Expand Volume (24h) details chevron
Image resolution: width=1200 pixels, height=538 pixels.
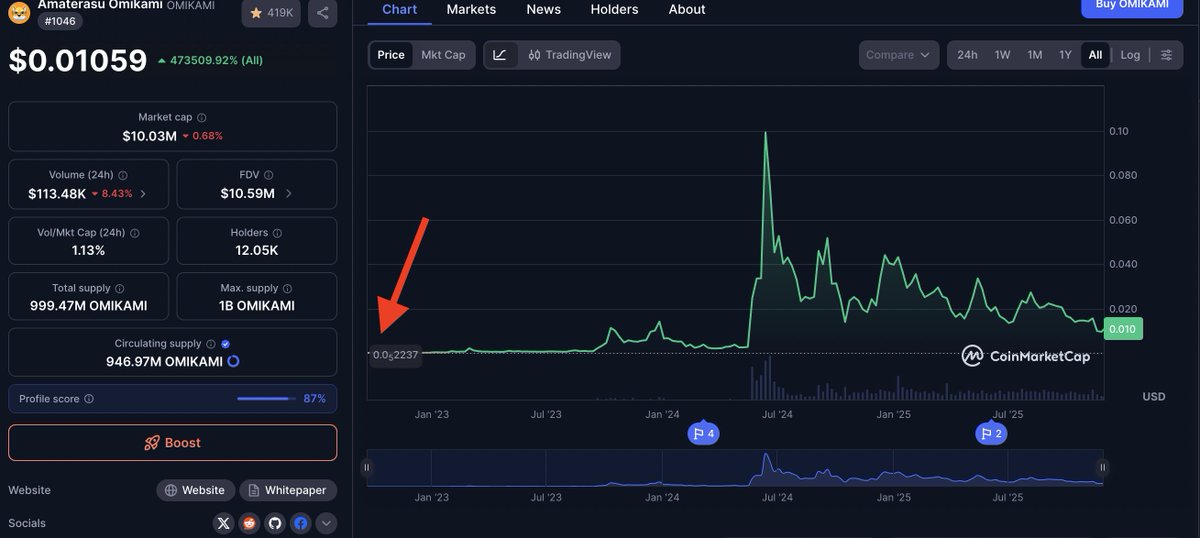[143, 194]
